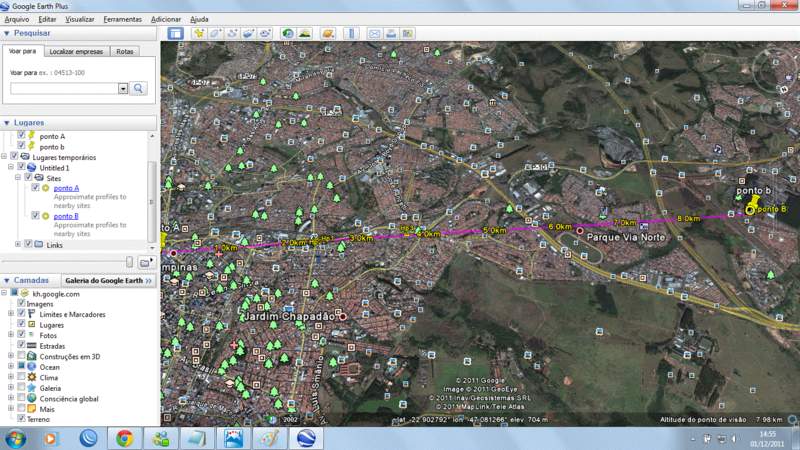Click the yellow ponto b pushpin on map
The image size is (800, 450).
click(754, 203)
